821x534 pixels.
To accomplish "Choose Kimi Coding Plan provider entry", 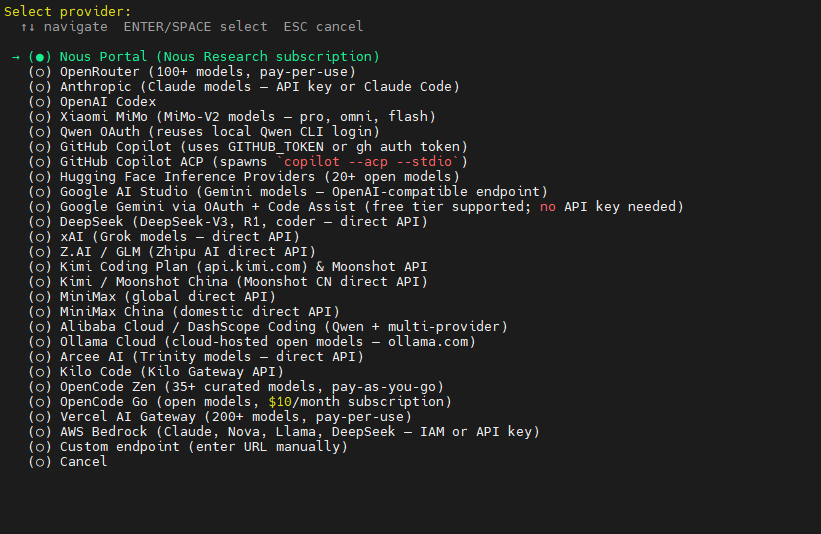I will tap(228, 267).
